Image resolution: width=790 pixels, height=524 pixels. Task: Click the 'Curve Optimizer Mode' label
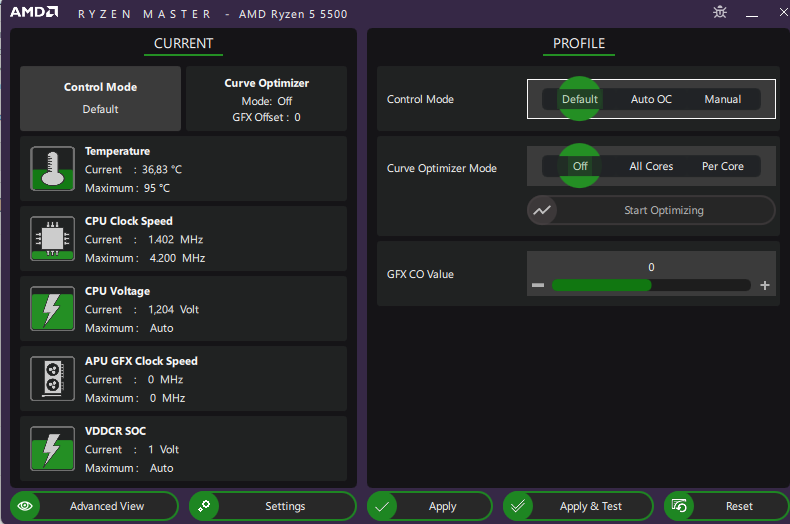tap(441, 168)
